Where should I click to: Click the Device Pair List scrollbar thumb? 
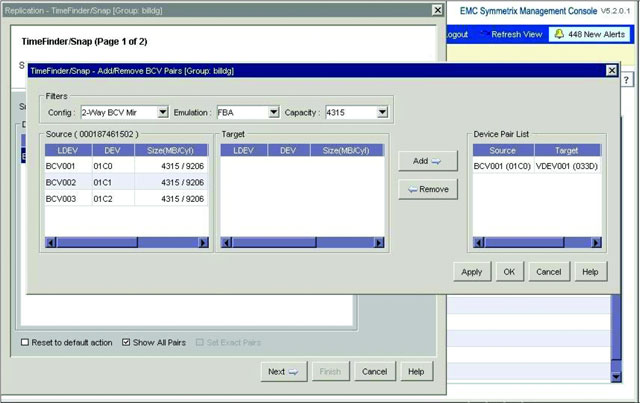[x=524, y=243]
